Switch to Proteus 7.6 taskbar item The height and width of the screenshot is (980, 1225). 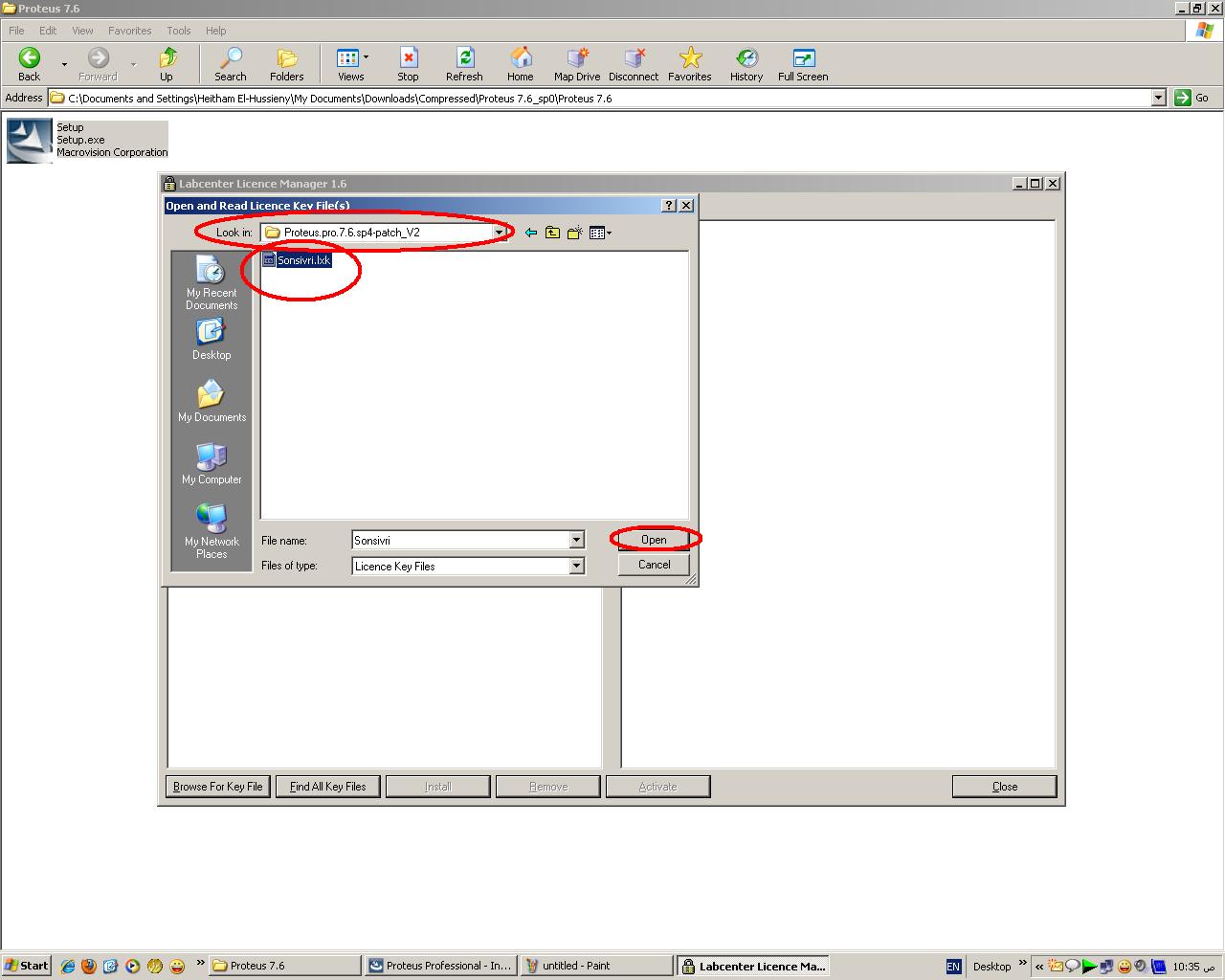[284, 966]
